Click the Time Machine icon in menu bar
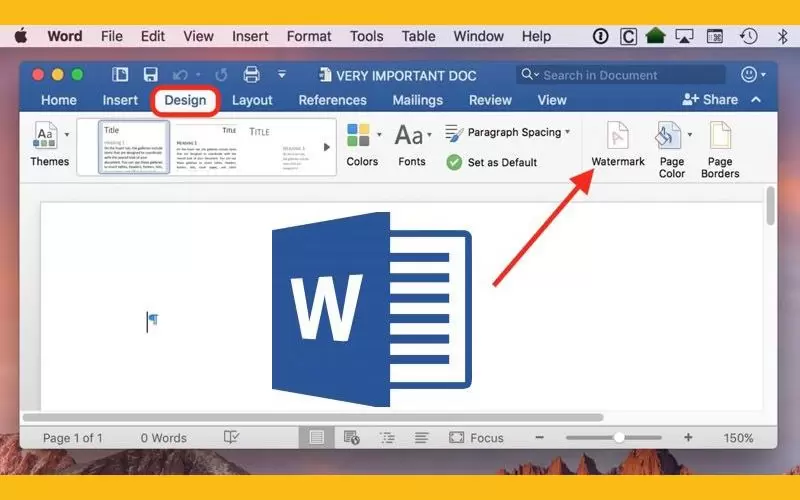 (748, 36)
